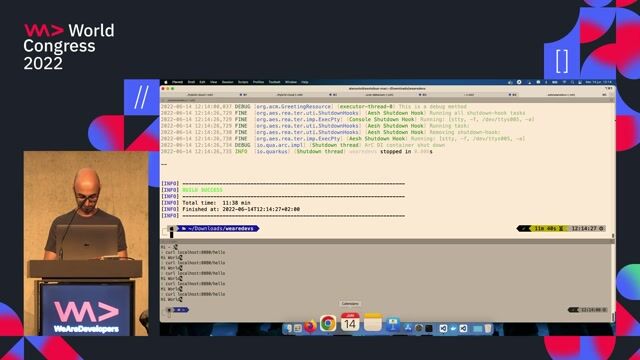
Task: Click the topmost 'curl localhost:8080/hello' command
Action: coord(195,252)
